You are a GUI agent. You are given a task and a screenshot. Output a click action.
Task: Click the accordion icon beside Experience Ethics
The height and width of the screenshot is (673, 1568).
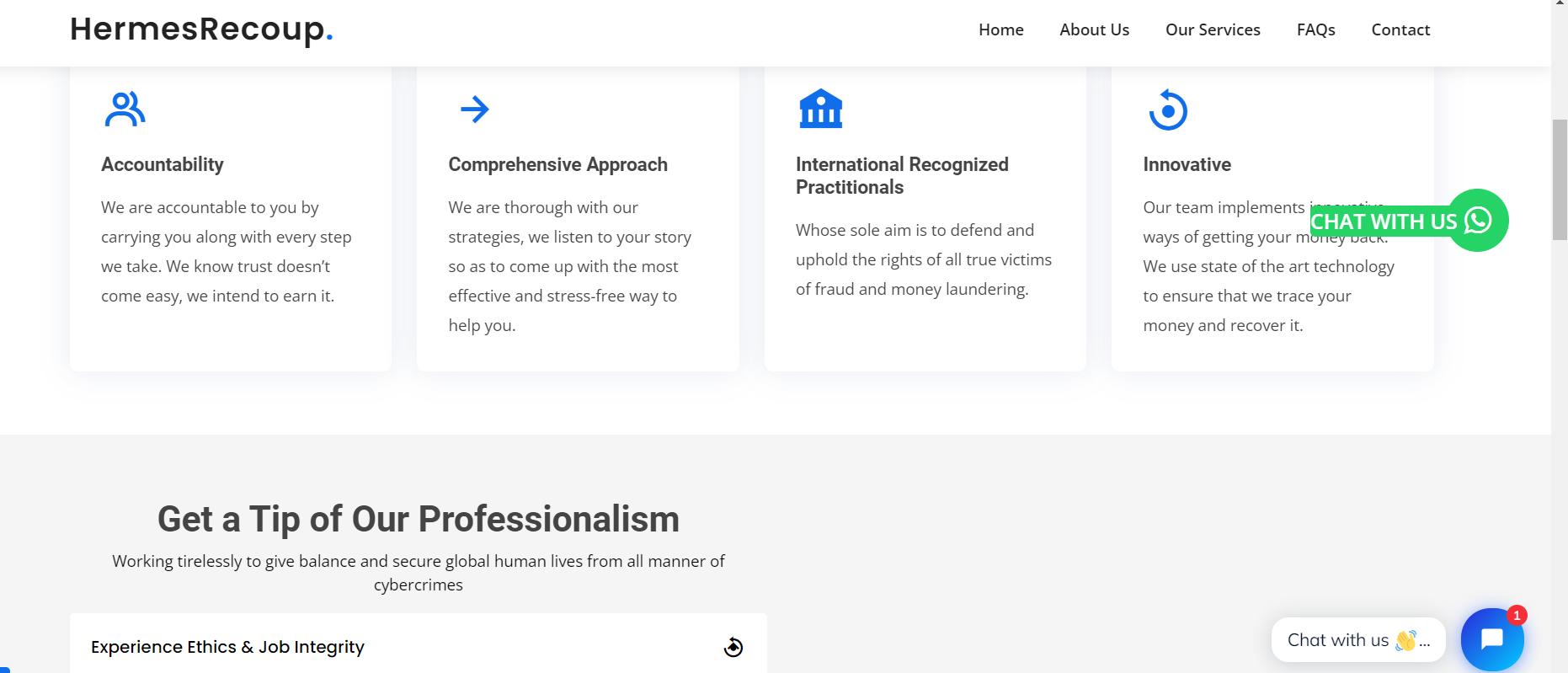point(733,647)
